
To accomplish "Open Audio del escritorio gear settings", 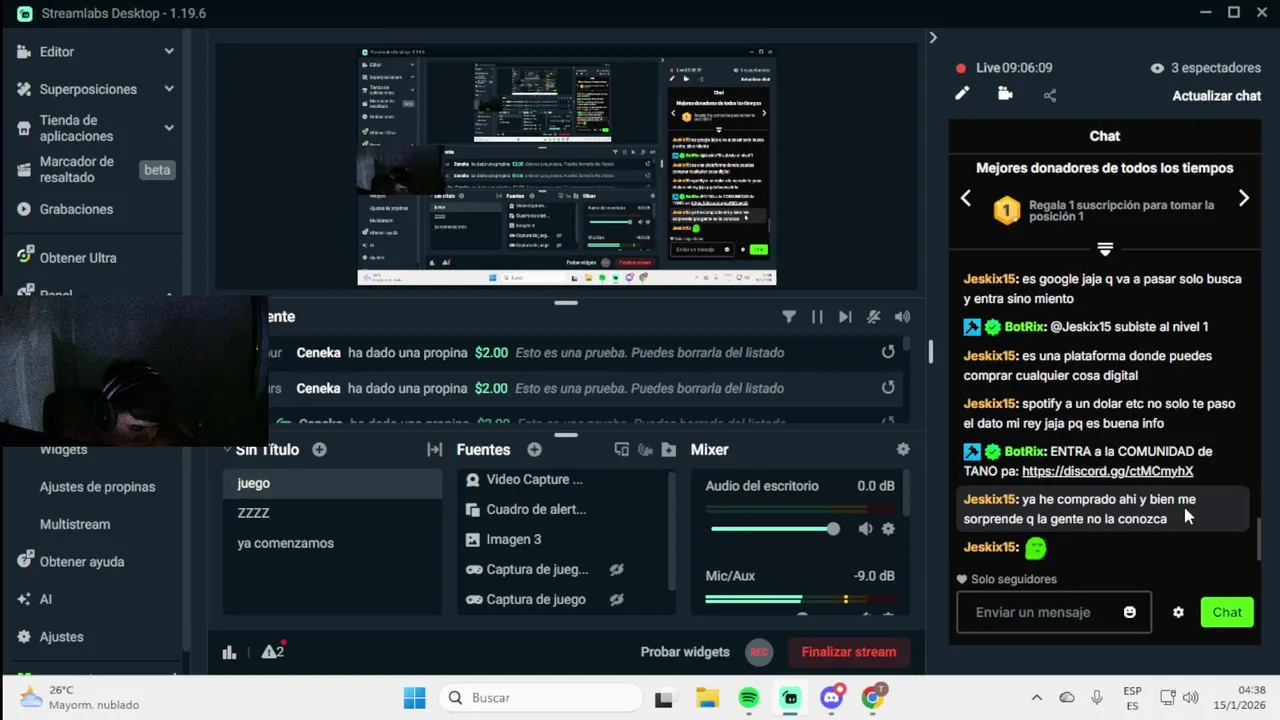I will coord(888,529).
